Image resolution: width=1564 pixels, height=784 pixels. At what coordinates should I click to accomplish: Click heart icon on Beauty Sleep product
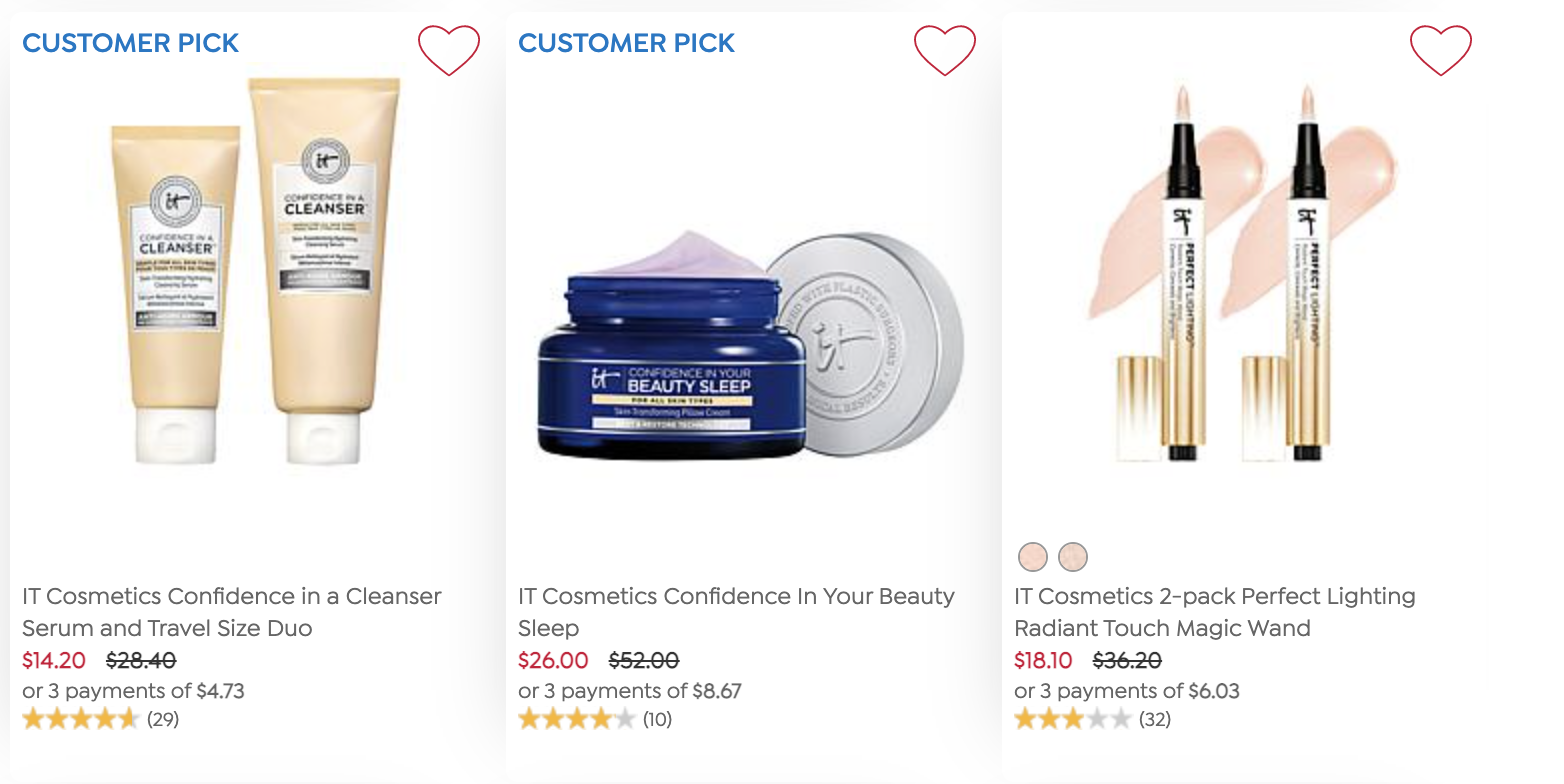point(945,49)
